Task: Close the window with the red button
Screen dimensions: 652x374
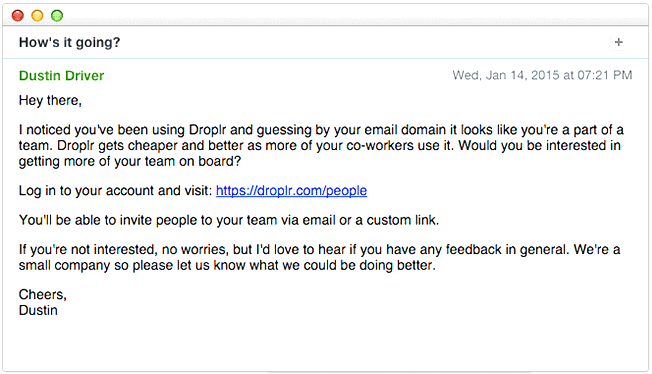Action: click(x=17, y=16)
